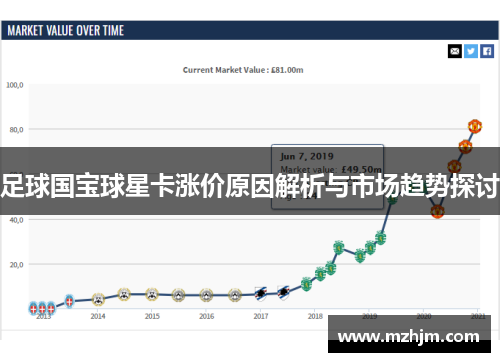Click the lowest Manchester United crest marker
The height and width of the screenshot is (362, 500).
coord(437,211)
